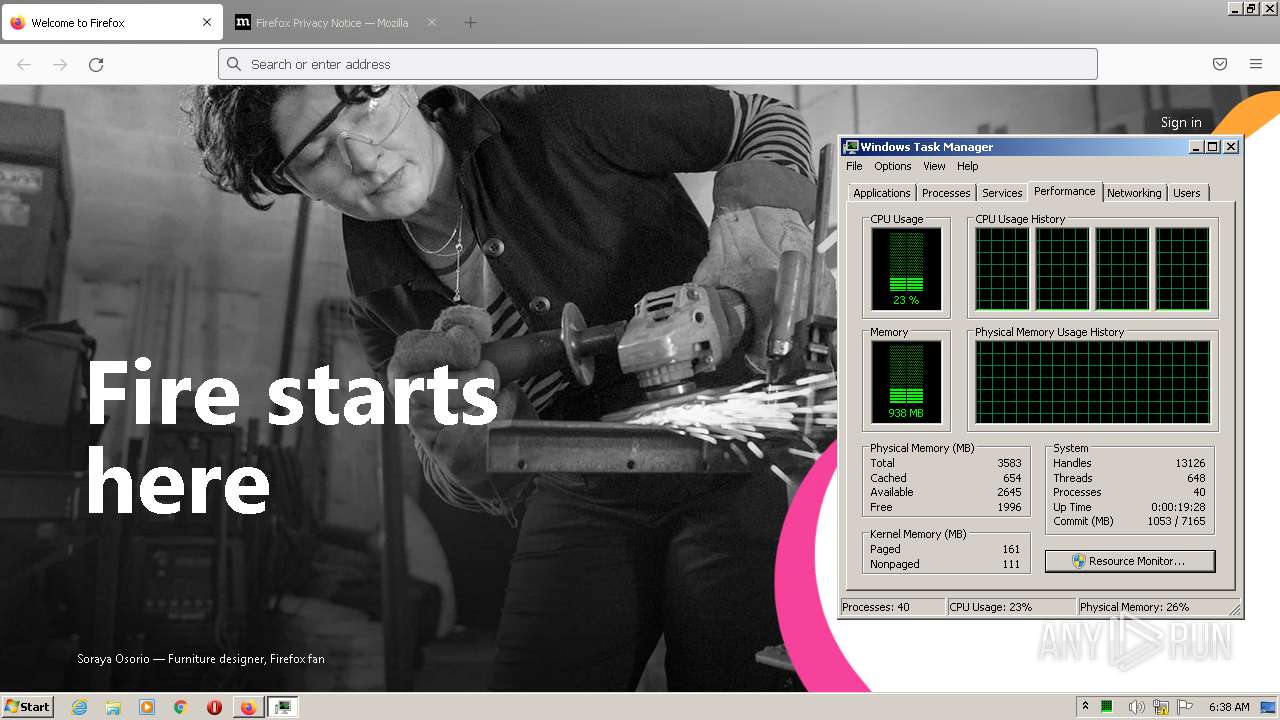Click the Up Time value 0:00:19:28
The width and height of the screenshot is (1280, 720).
pyautogui.click(x=1178, y=507)
